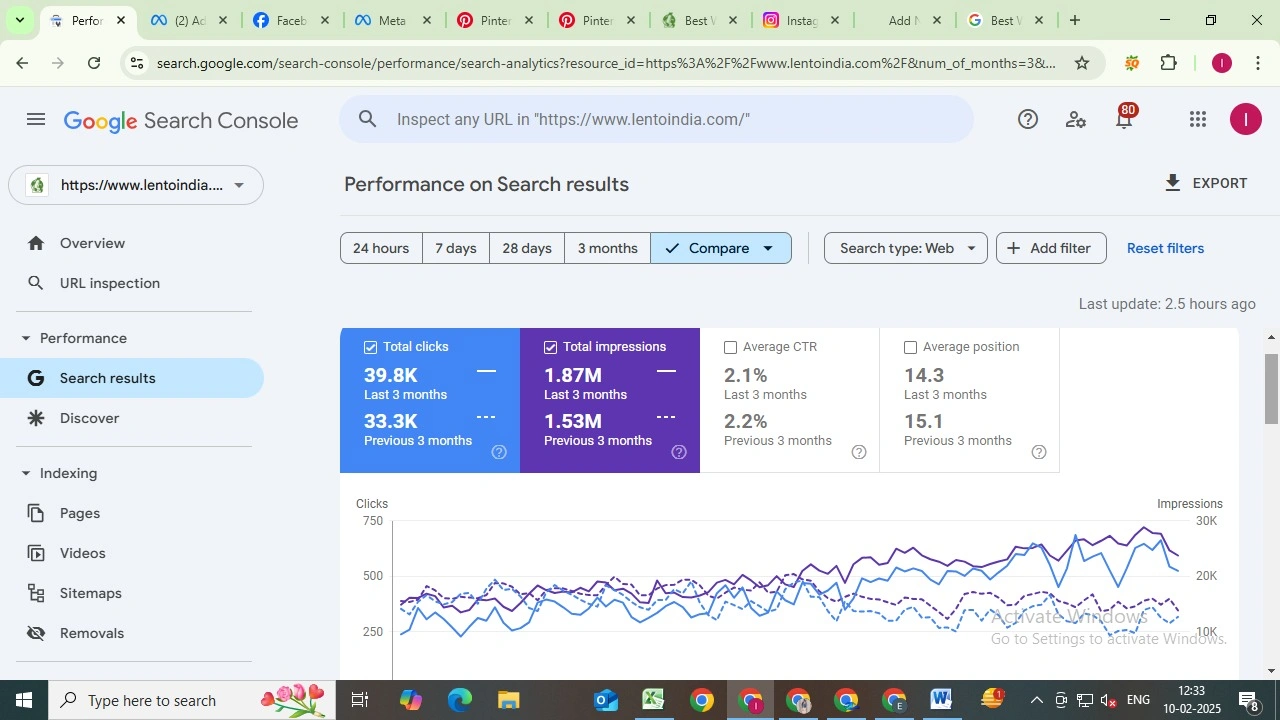Viewport: 1280px width, 720px height.
Task: Open Chrome tab search dropdown
Action: [19, 20]
